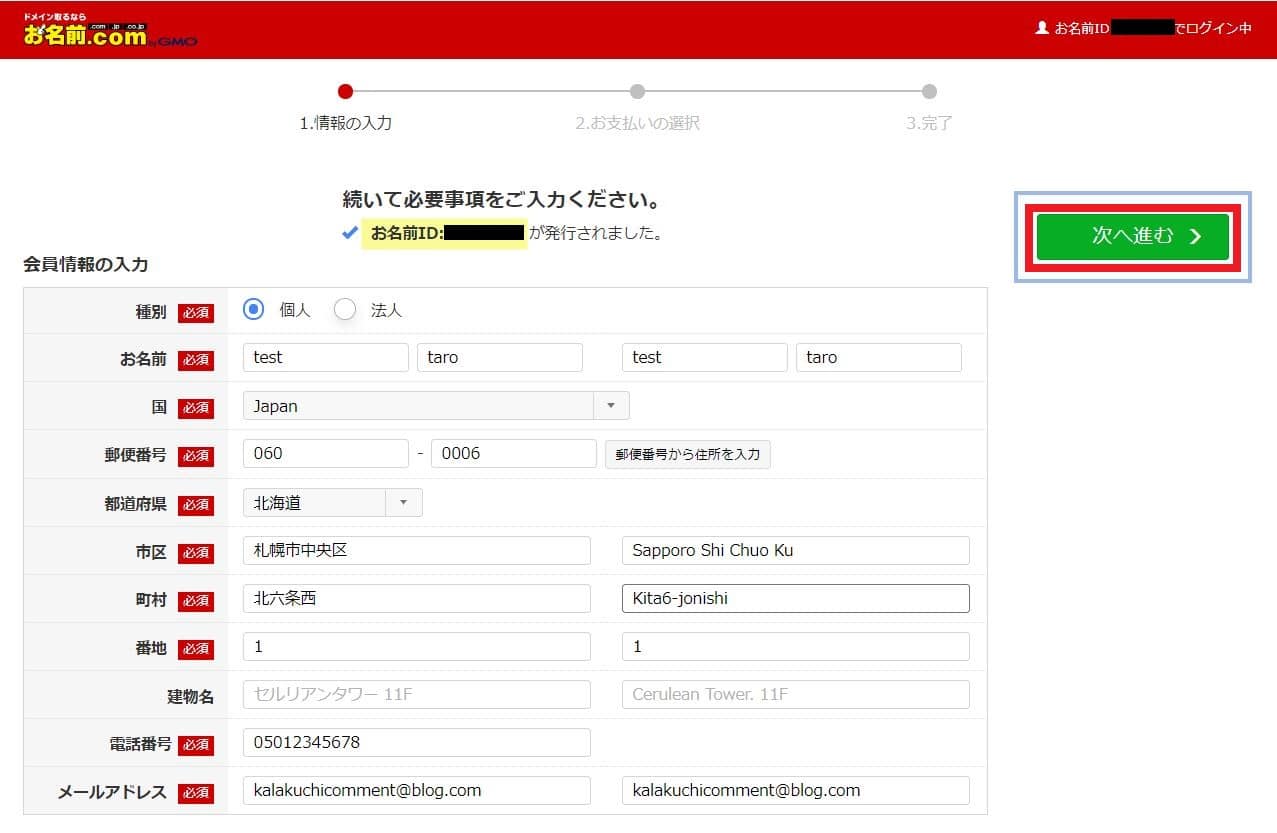Click the first postal code field 060
Image resolution: width=1277 pixels, height=833 pixels.
[x=325, y=454]
